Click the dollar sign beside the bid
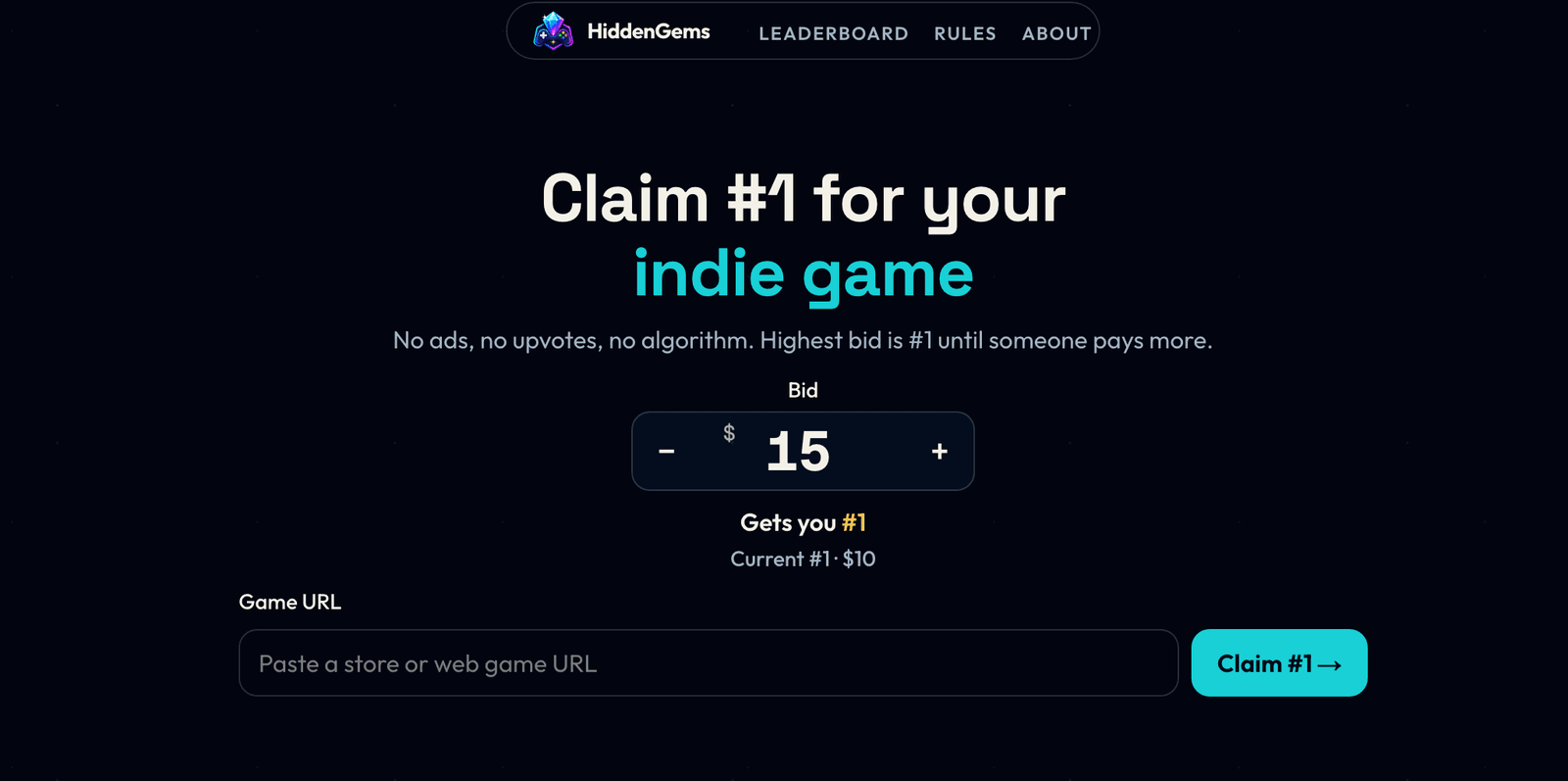This screenshot has height=781, width=1568. (729, 433)
